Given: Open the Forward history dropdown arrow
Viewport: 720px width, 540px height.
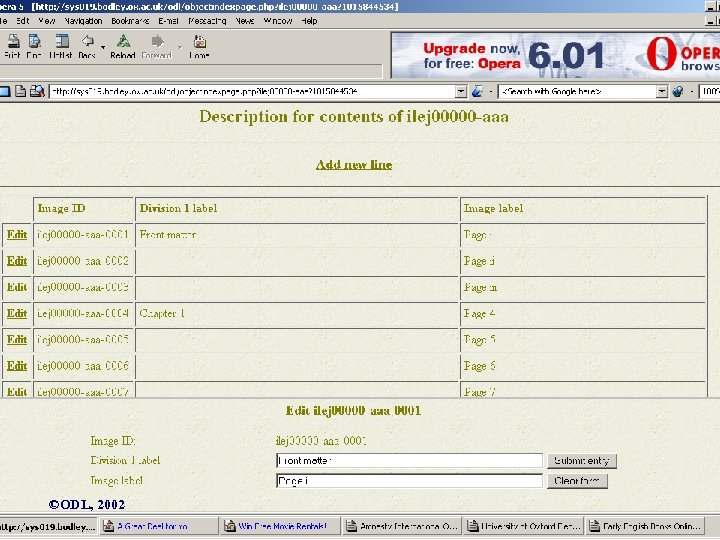Looking at the screenshot, I should pos(180,47).
